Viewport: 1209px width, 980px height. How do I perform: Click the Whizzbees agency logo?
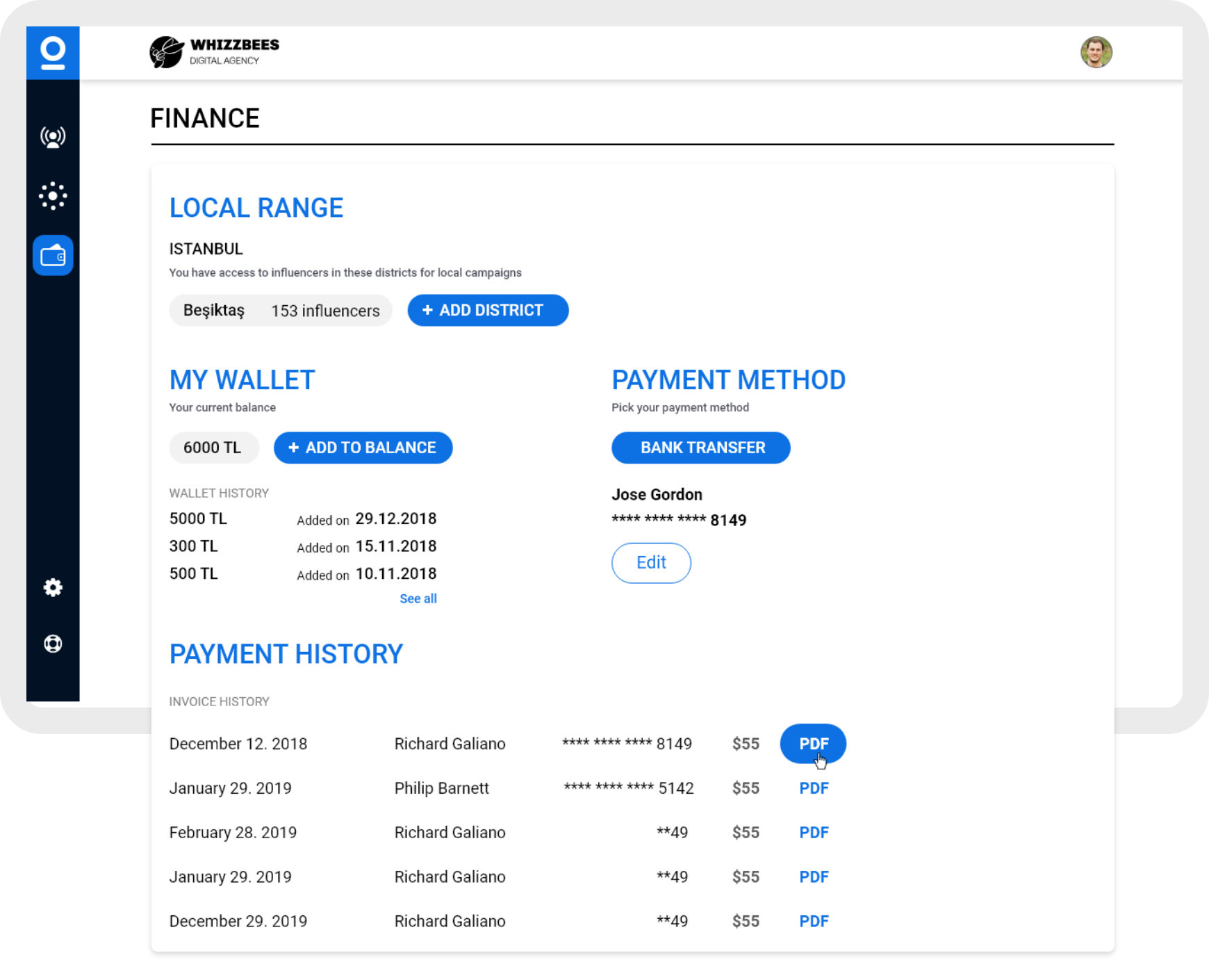point(214,52)
